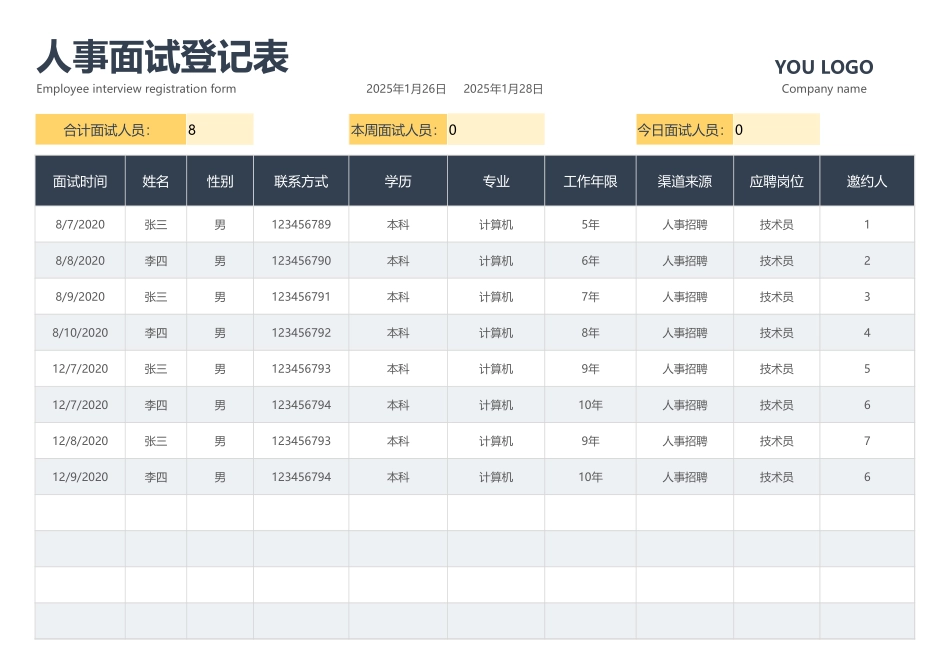Click the start date 2025年1月26日

[x=405, y=88]
